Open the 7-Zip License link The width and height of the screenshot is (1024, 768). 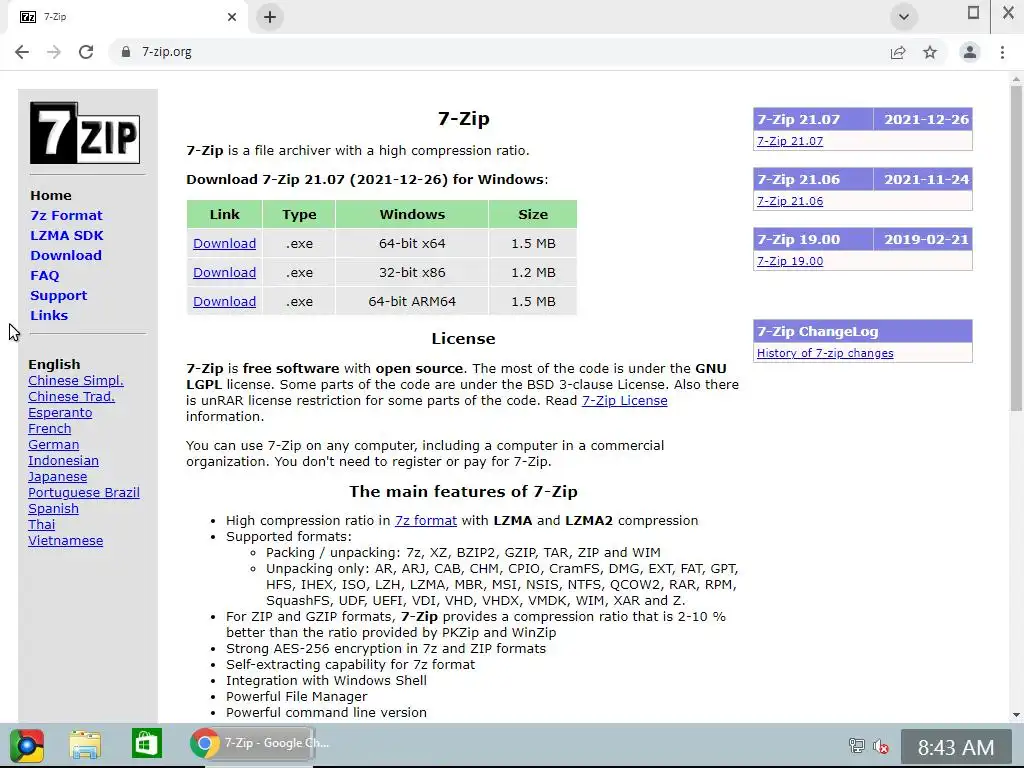click(624, 400)
